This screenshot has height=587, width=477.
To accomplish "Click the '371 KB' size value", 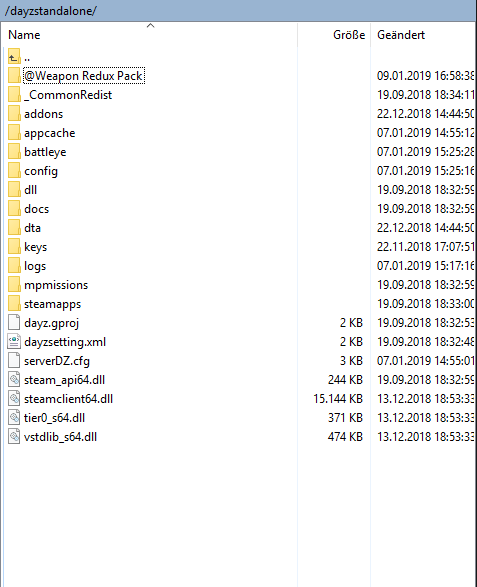I will click(x=345, y=418).
